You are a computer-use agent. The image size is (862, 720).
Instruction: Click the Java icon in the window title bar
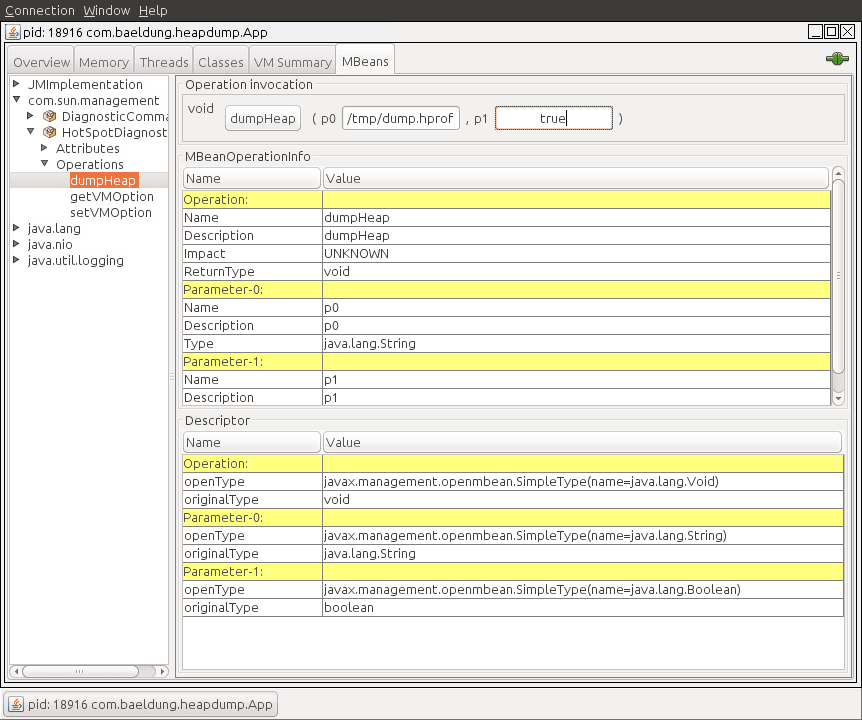point(11,32)
